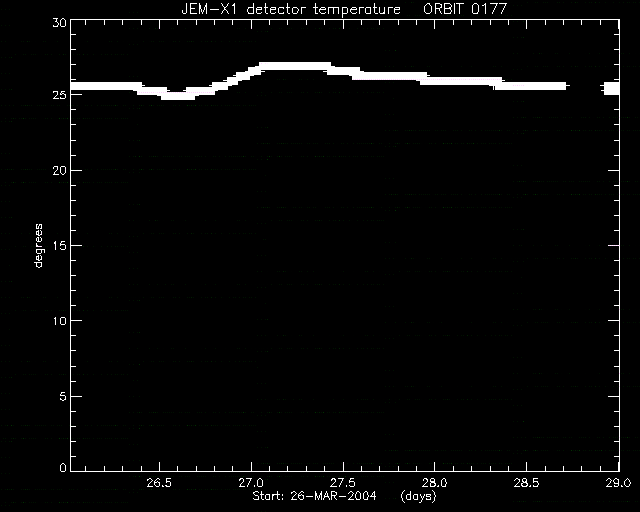The height and width of the screenshot is (512, 640).
Task: Click the x-axis tick label 27.0
Action: pyautogui.click(x=251, y=483)
